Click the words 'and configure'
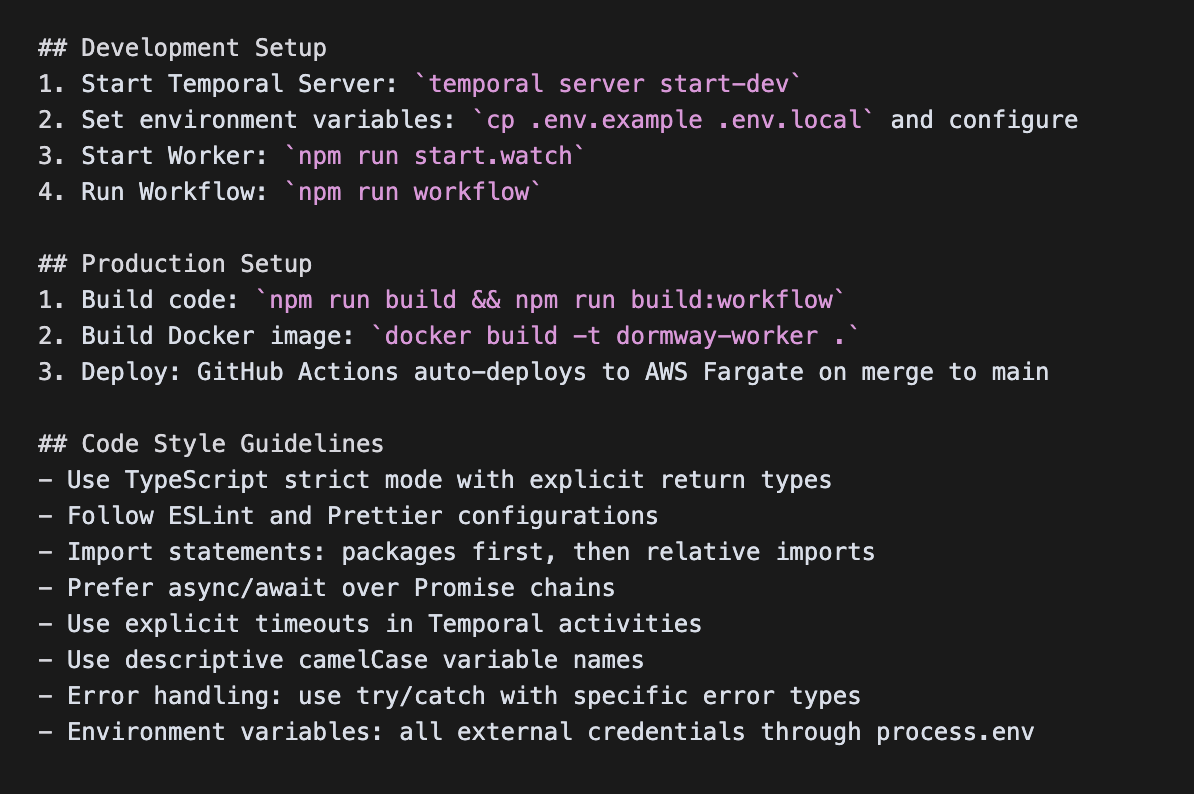 tap(985, 120)
